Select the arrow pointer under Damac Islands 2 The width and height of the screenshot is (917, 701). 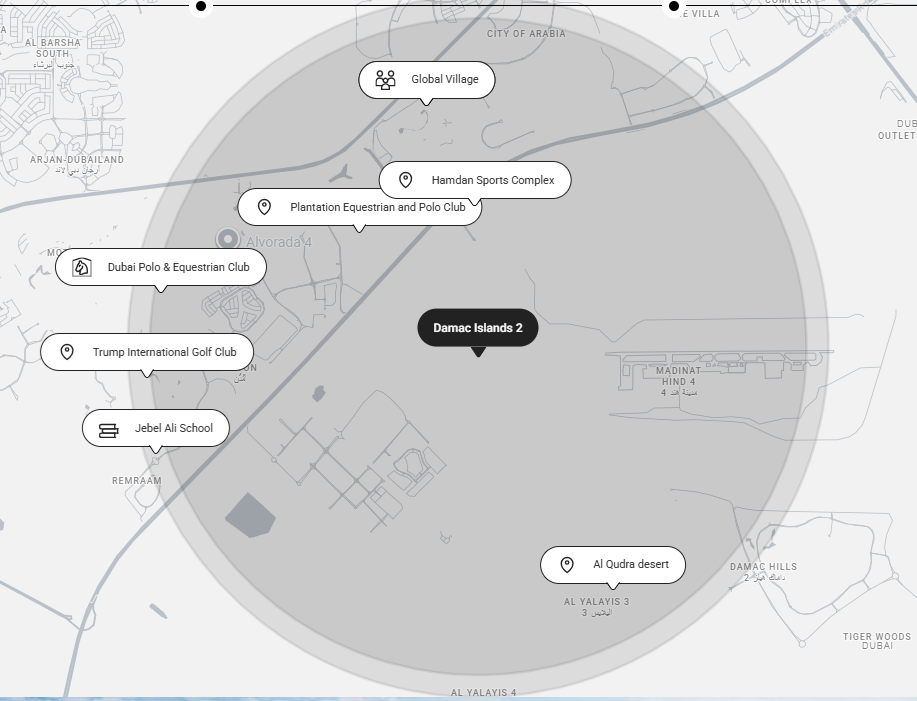(x=477, y=352)
